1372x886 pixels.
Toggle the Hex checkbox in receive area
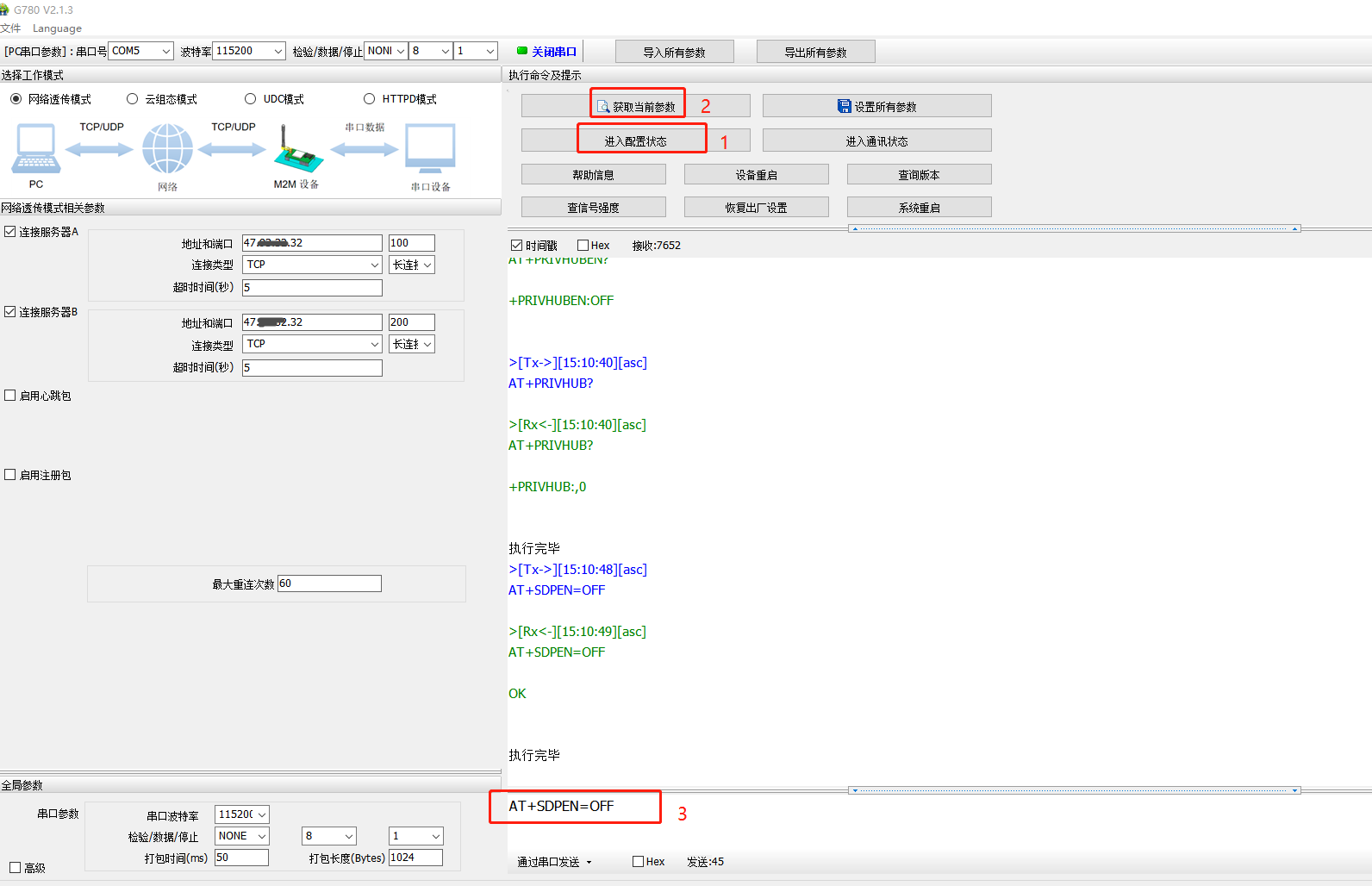[x=583, y=246]
